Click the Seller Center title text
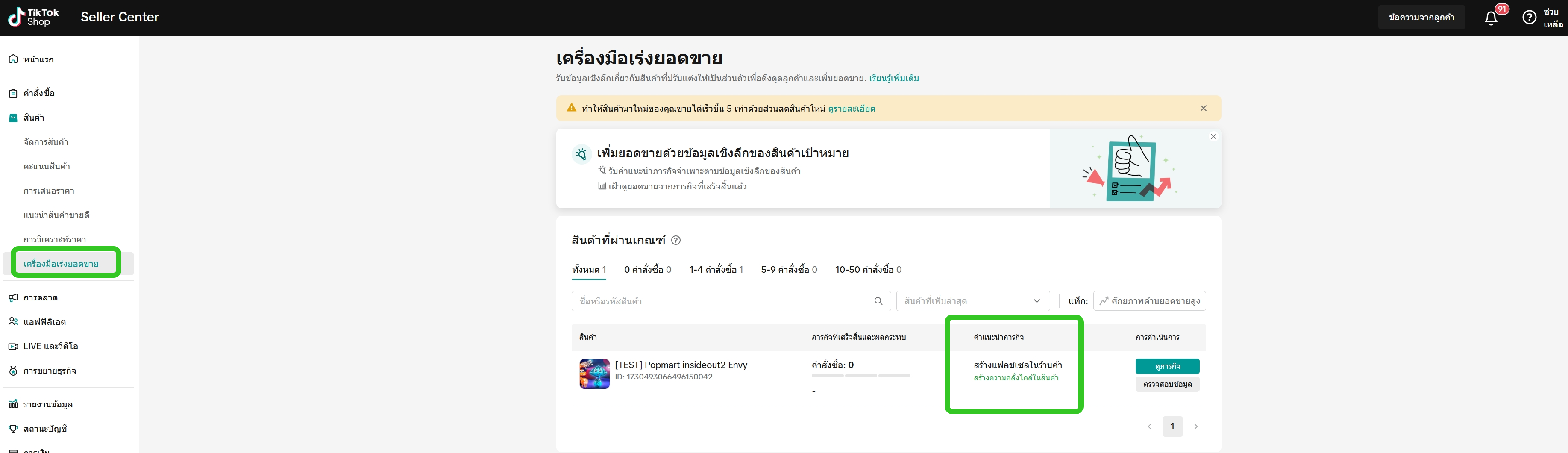Viewport: 1568px width, 453px height. tap(119, 17)
